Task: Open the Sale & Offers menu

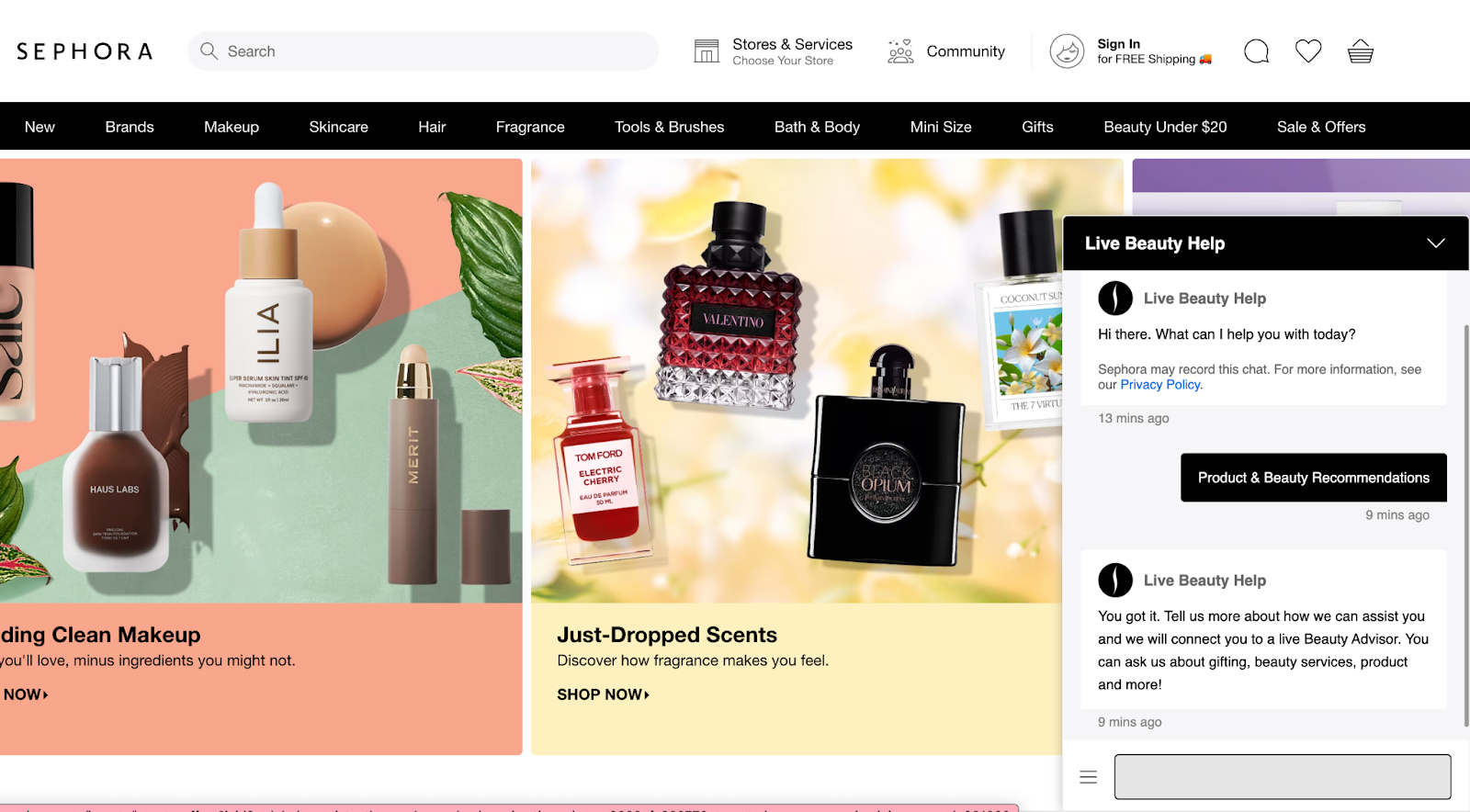Action: tap(1321, 127)
